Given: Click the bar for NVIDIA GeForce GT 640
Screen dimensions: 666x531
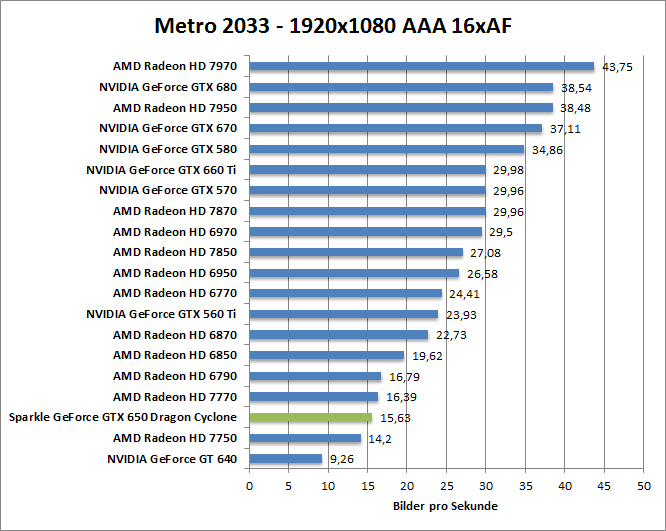Looking at the screenshot, I should (x=286, y=459).
